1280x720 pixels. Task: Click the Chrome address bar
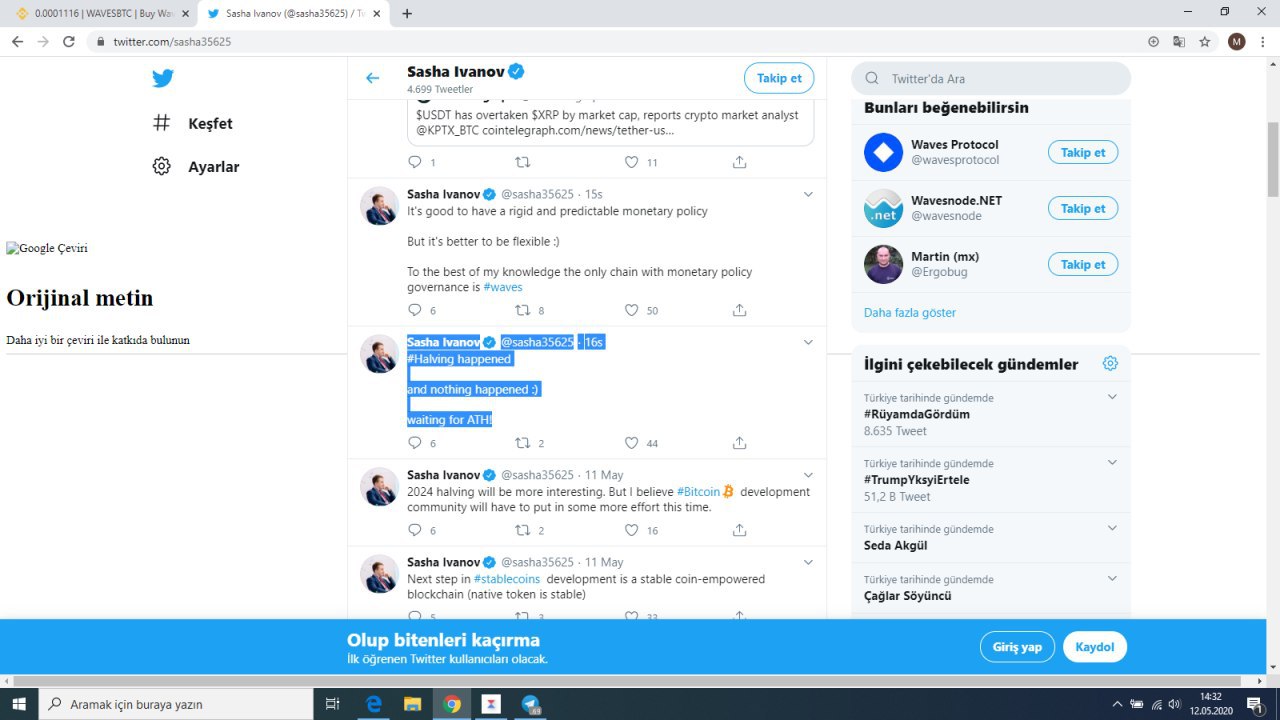pos(620,42)
